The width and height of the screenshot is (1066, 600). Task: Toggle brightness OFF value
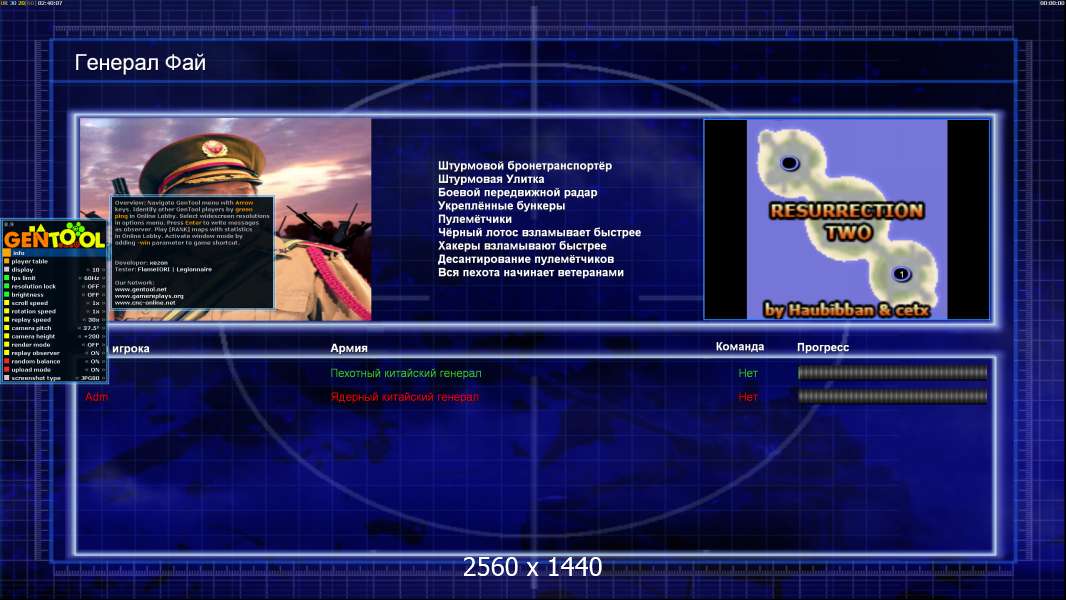pos(94,295)
